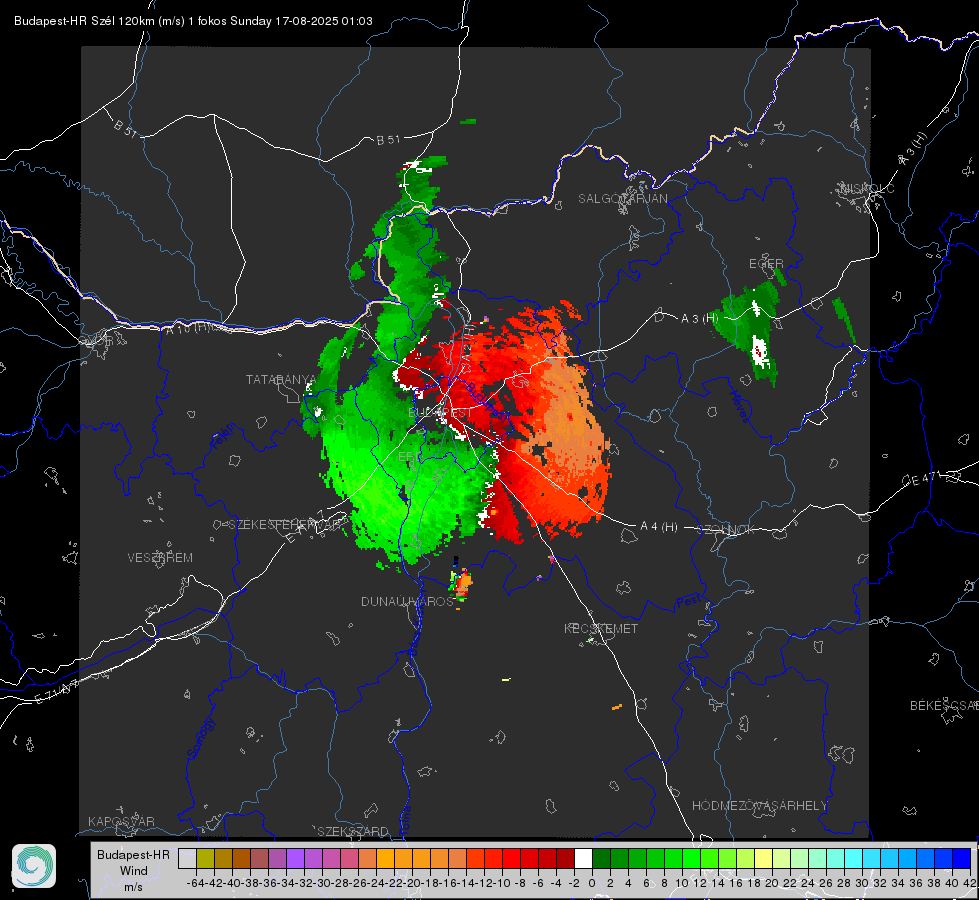Screen dimensions: 979x900
Task: Click the small multicolor echo above Dunaujvaros
Action: (x=461, y=583)
